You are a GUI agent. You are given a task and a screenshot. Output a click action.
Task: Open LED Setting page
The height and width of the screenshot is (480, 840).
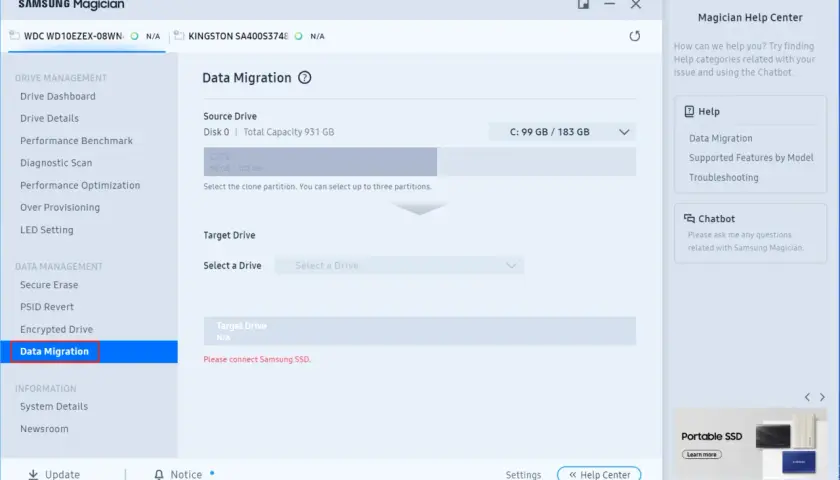tap(47, 230)
